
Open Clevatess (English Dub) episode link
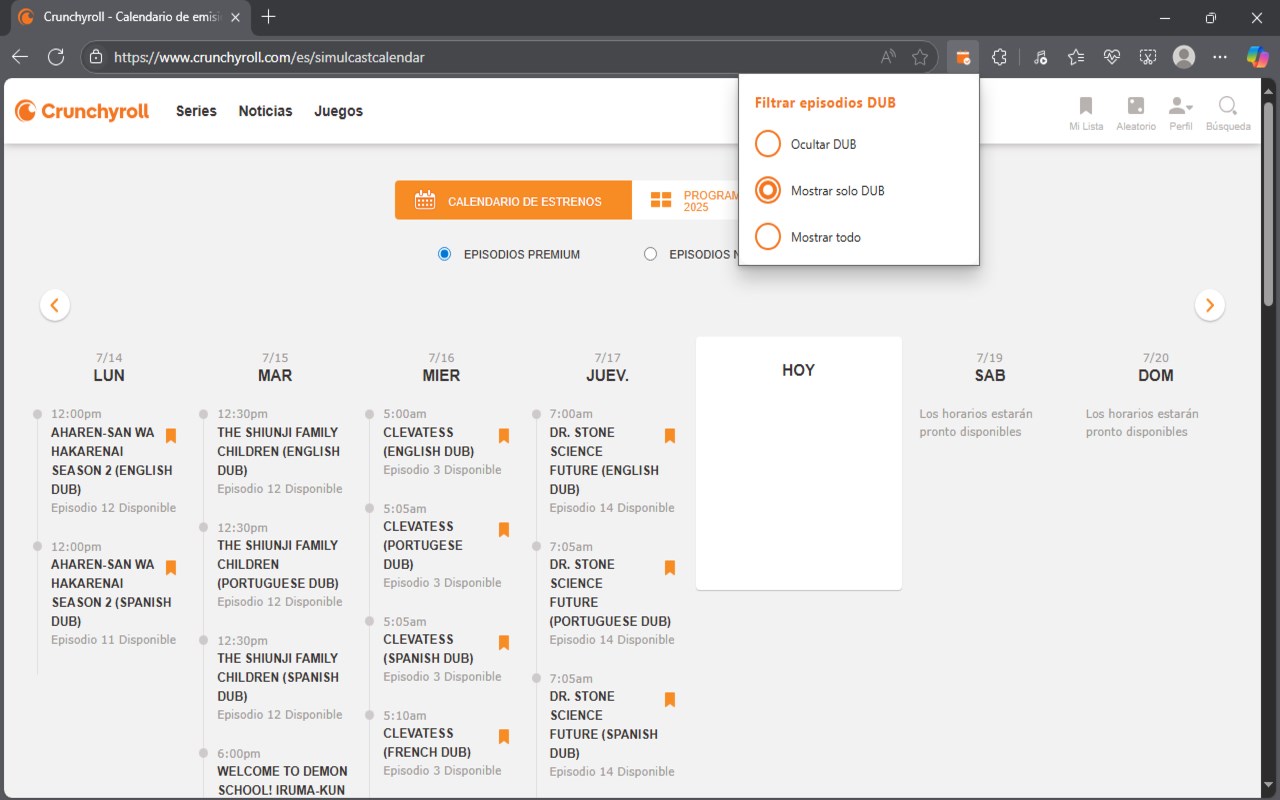coord(428,441)
